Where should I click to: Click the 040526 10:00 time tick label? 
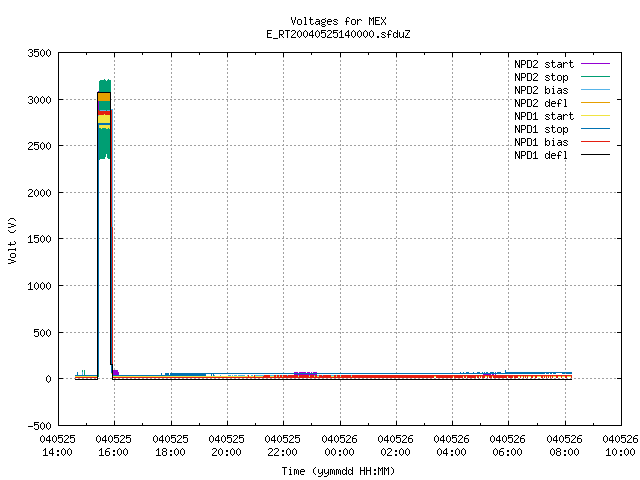click(x=620, y=446)
